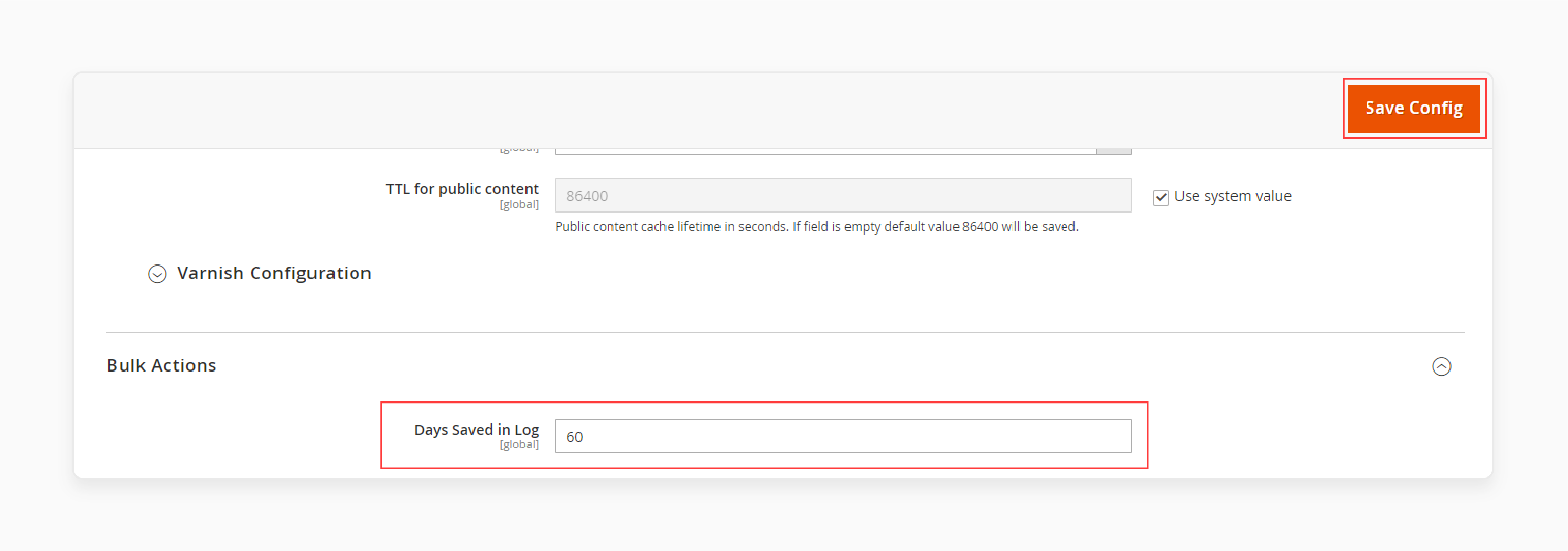Click the TTL for public content field
The image size is (1568, 551).
click(x=842, y=195)
